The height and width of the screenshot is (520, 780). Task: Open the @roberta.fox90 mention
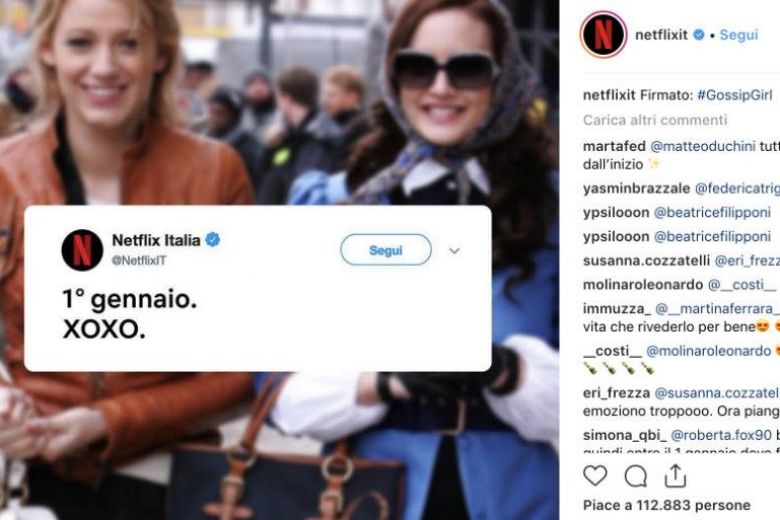(721, 435)
